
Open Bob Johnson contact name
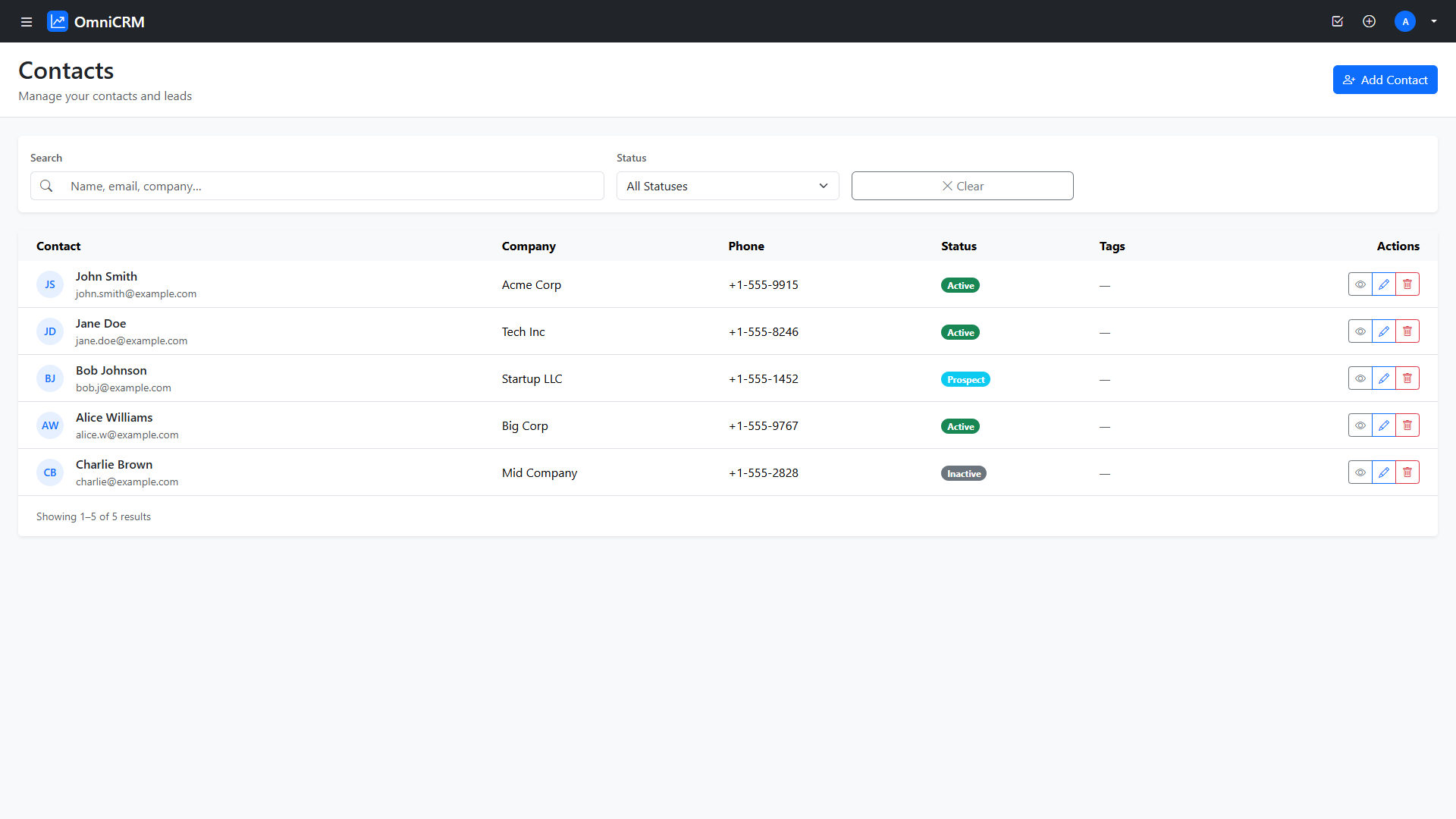111,370
